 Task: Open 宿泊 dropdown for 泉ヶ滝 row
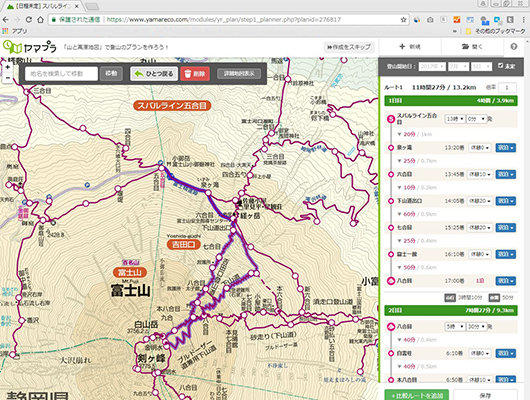(506, 148)
